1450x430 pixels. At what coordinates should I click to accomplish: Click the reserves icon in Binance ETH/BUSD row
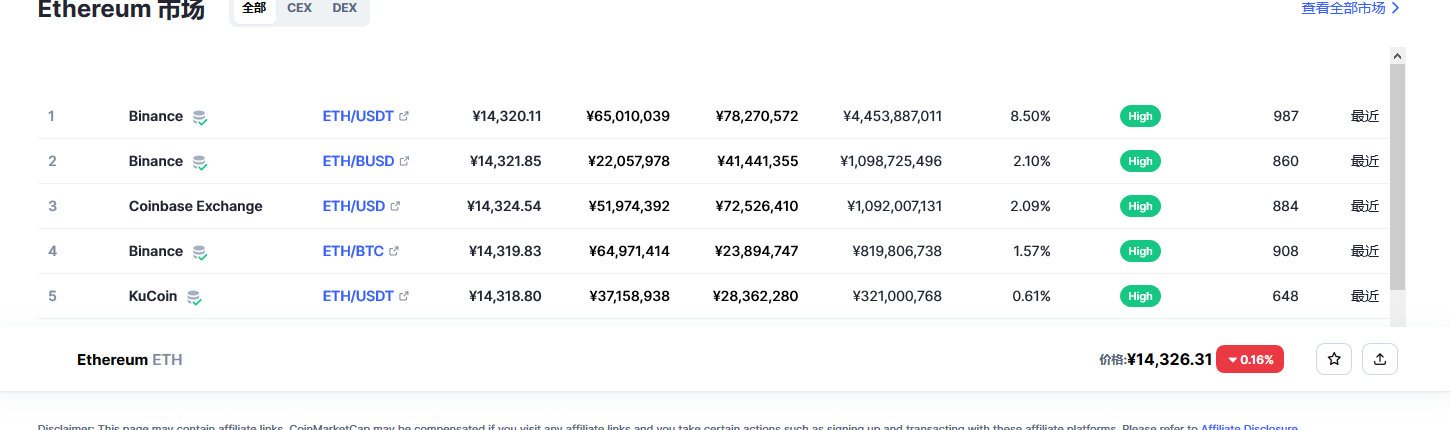pos(200,162)
